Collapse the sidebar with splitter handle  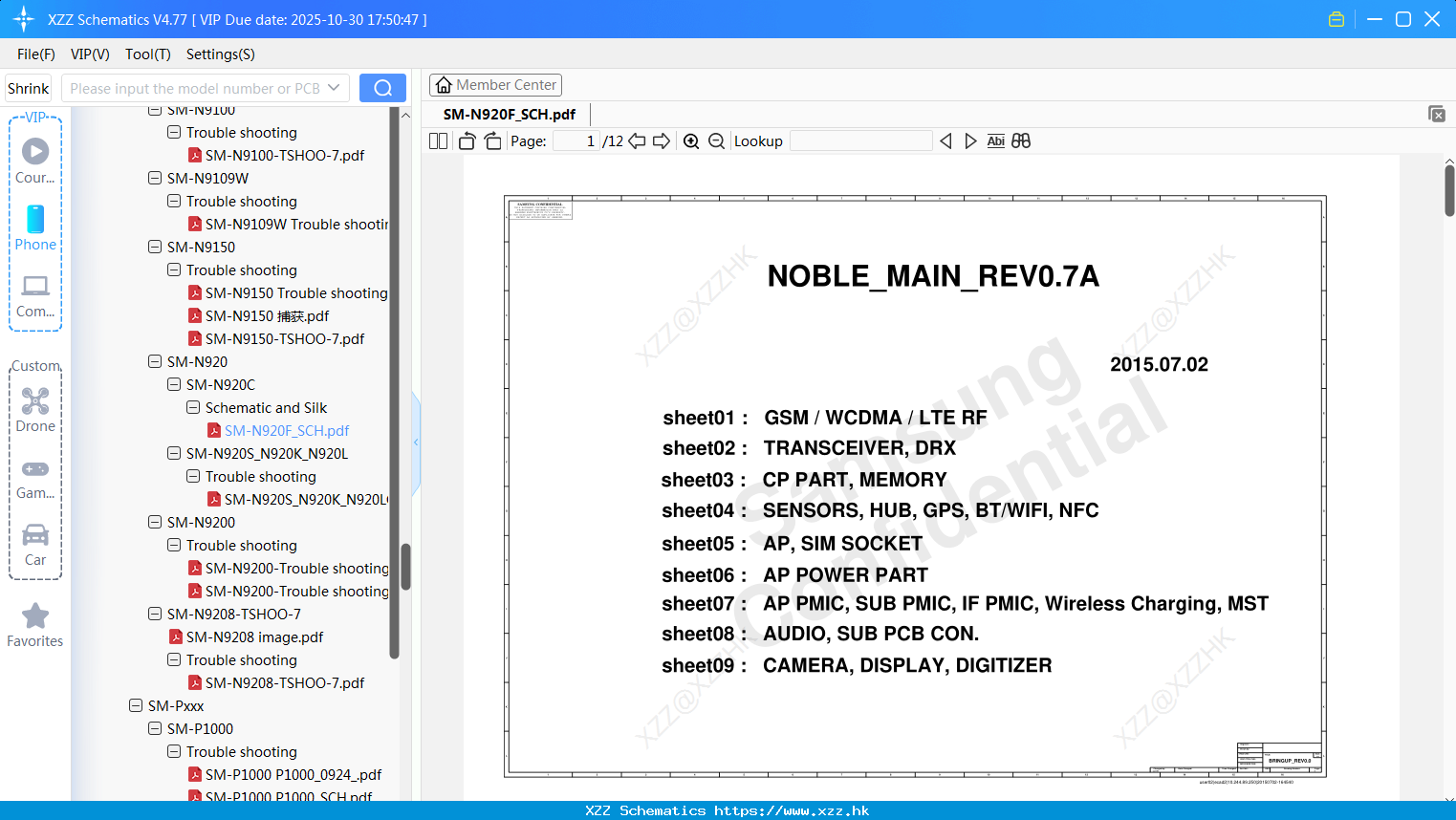pyautogui.click(x=416, y=442)
